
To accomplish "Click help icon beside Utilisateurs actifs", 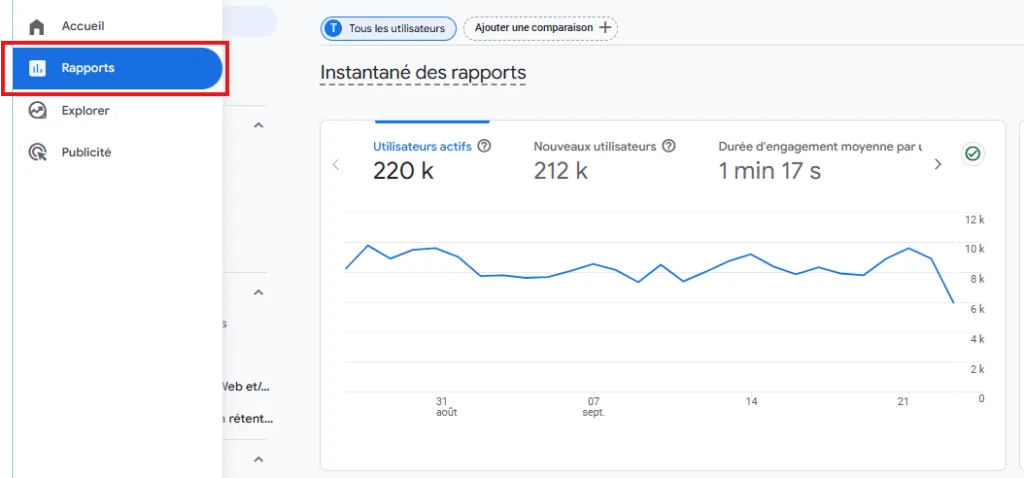I will 484,146.
